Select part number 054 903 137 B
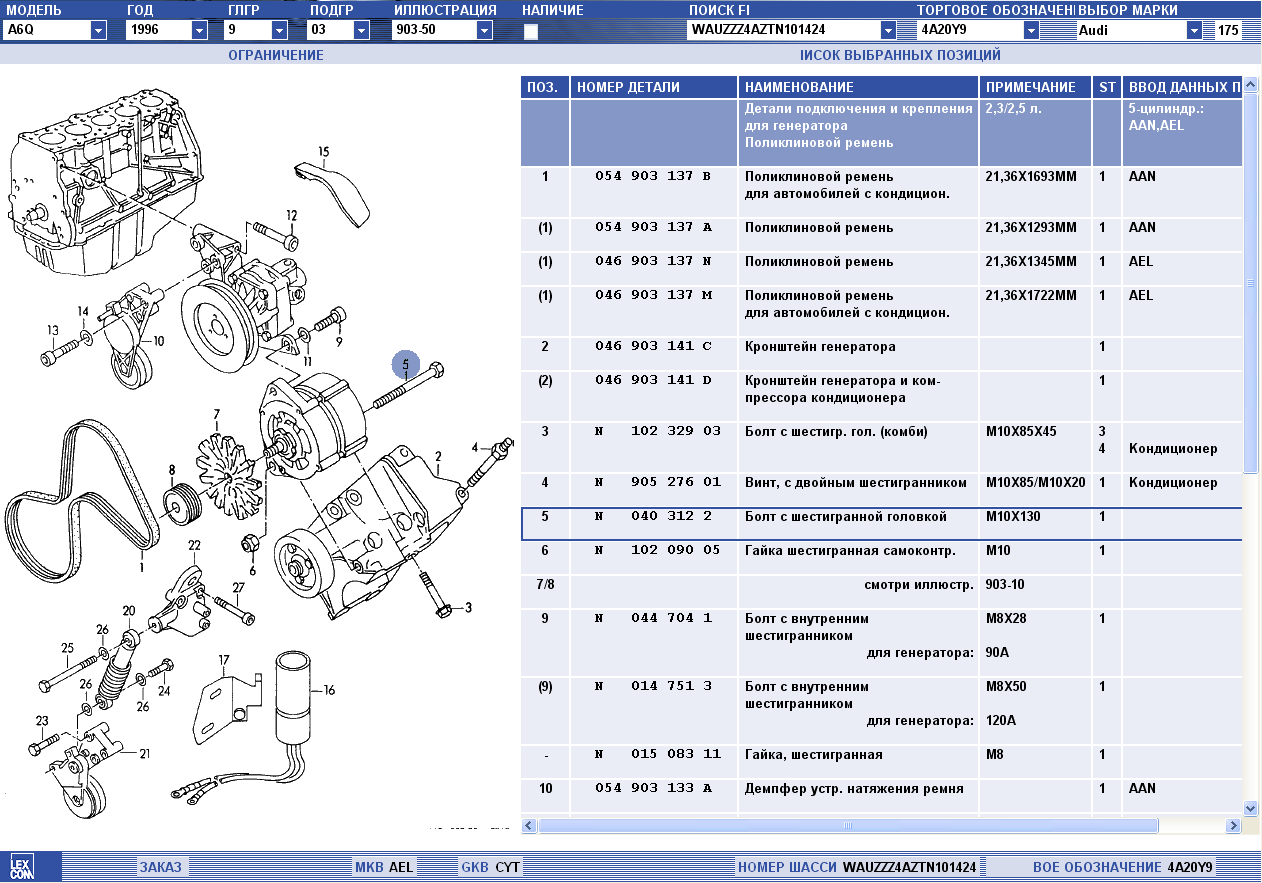This screenshot has width=1262, height=883. pos(653,176)
